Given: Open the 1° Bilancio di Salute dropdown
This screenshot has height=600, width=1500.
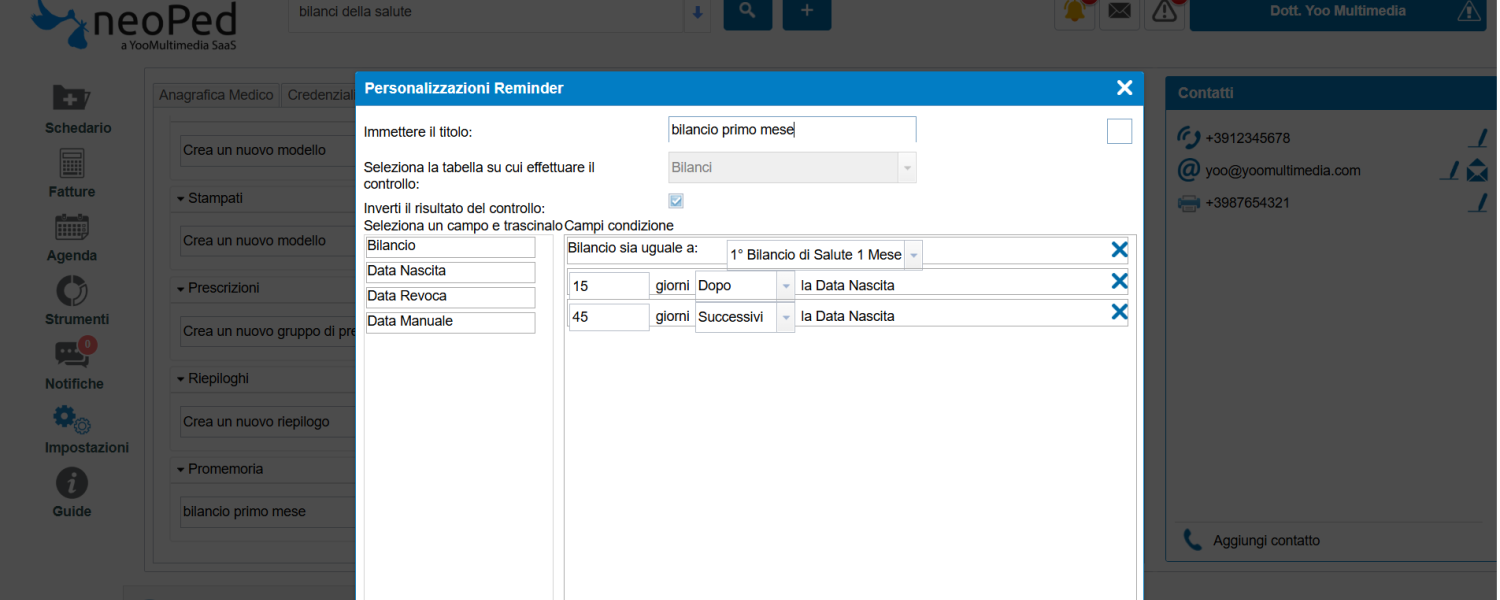Looking at the screenshot, I should coord(913,255).
